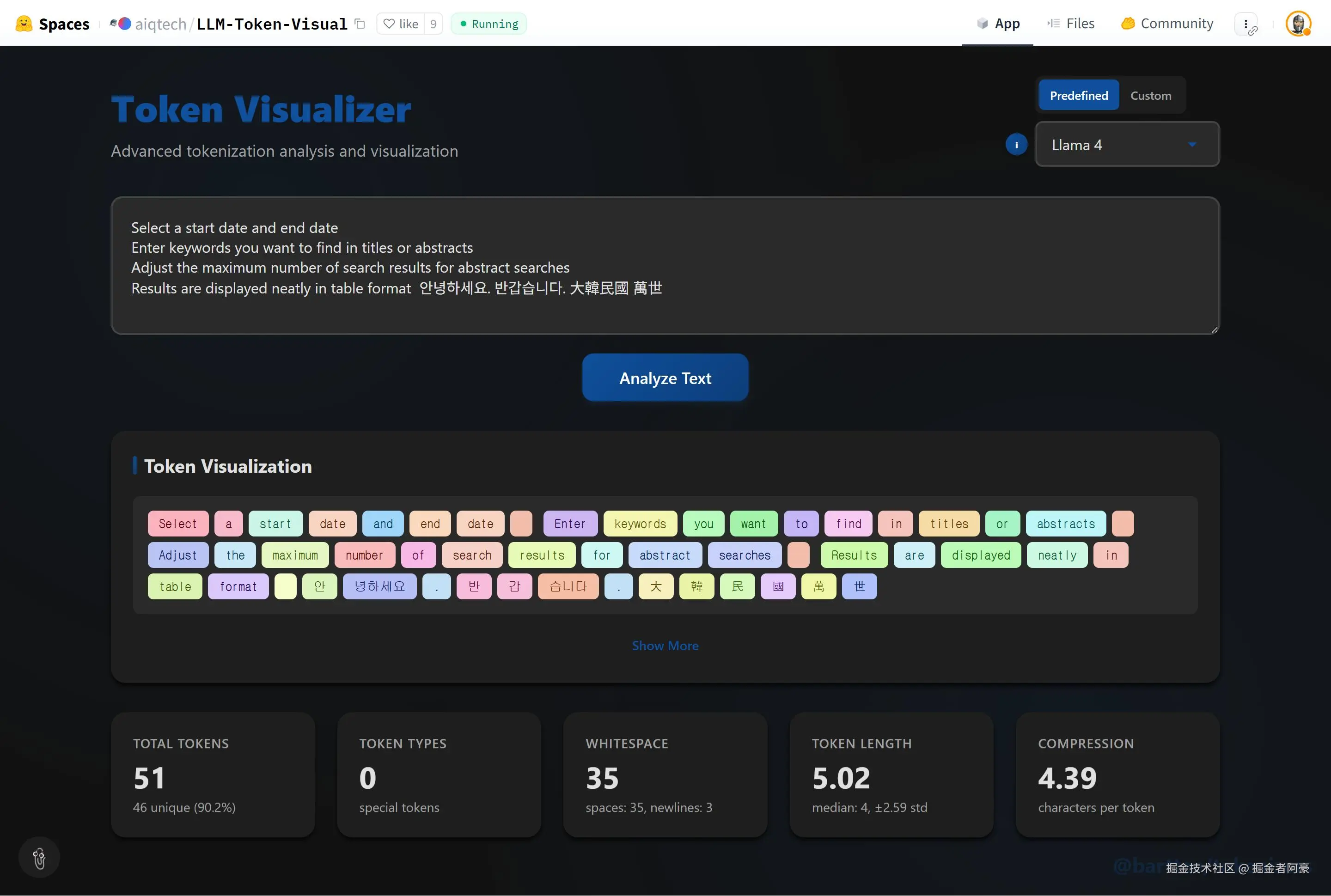1331x896 pixels.
Task: Open the Community tab
Action: tap(1167, 24)
